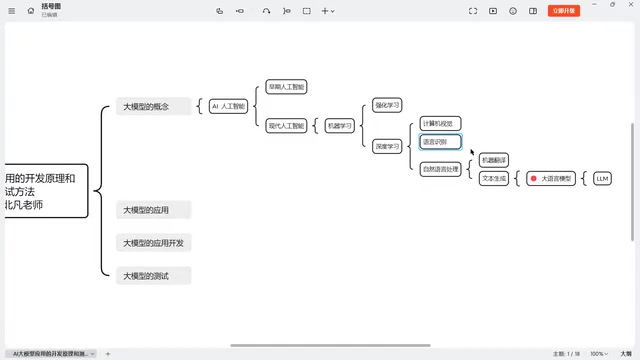Select the 大语言模型 node

point(551,178)
